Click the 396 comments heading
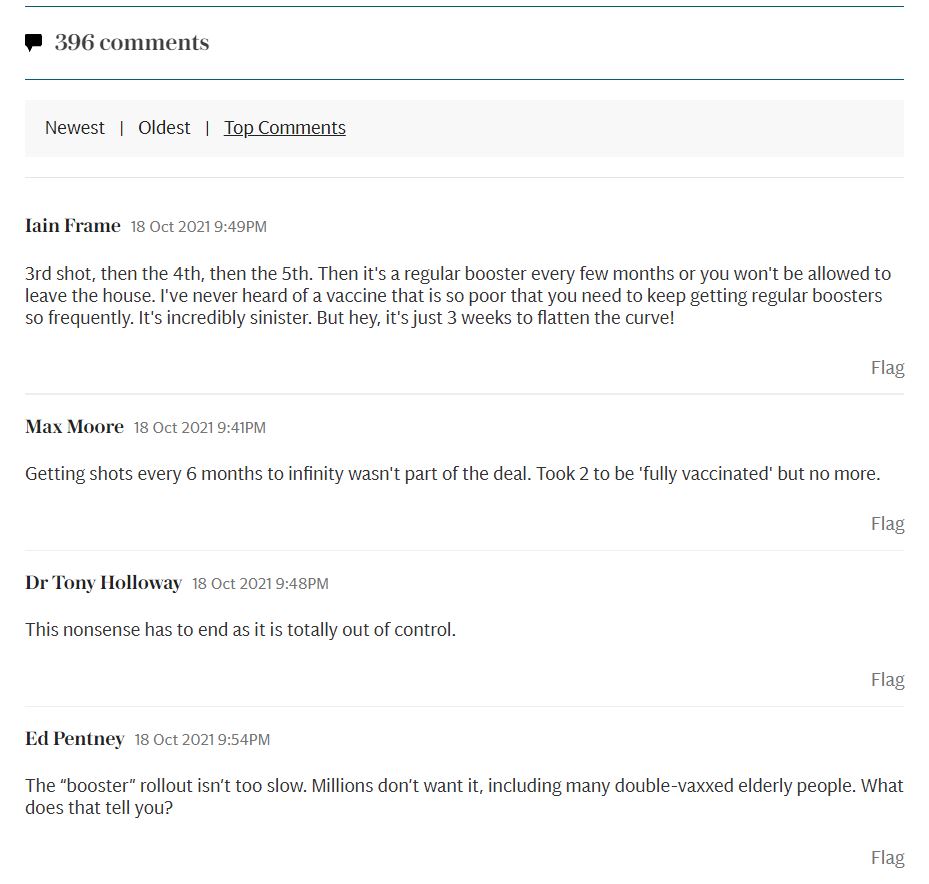The width and height of the screenshot is (929, 884). coord(132,43)
